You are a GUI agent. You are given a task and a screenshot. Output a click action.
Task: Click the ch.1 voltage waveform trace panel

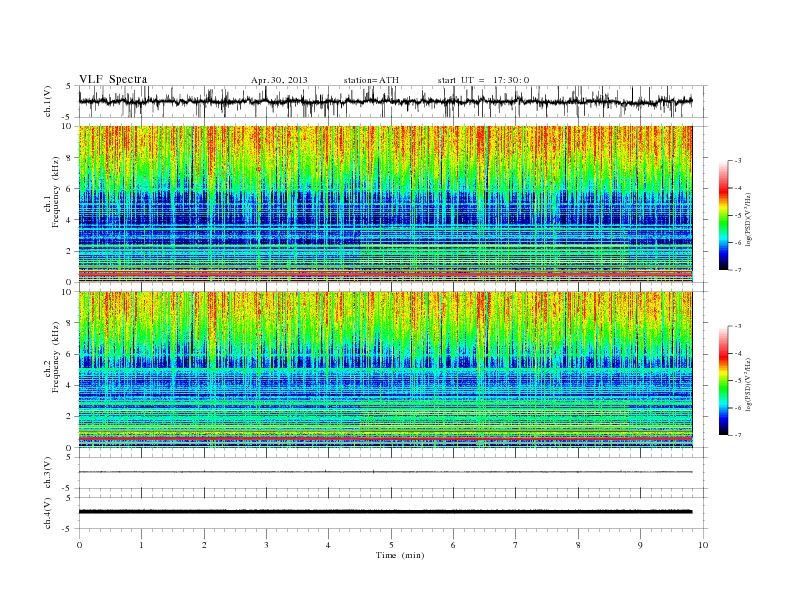(x=393, y=101)
